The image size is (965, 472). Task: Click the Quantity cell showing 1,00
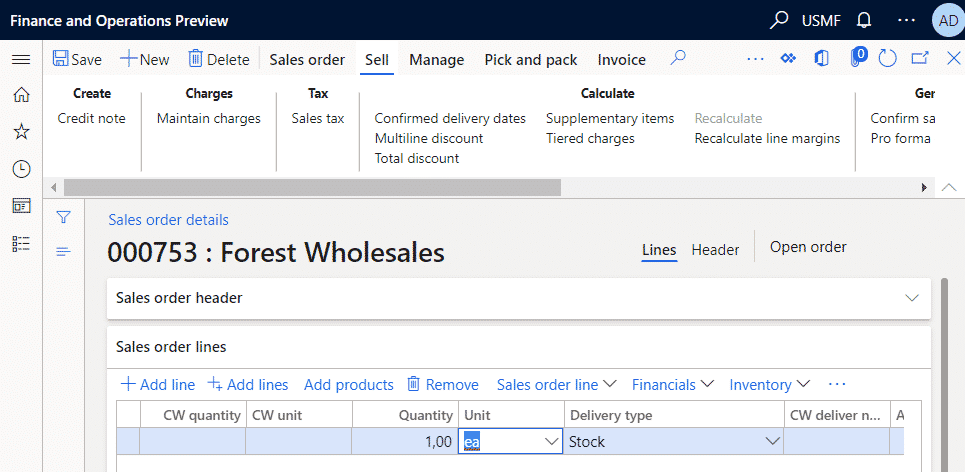tap(405, 442)
